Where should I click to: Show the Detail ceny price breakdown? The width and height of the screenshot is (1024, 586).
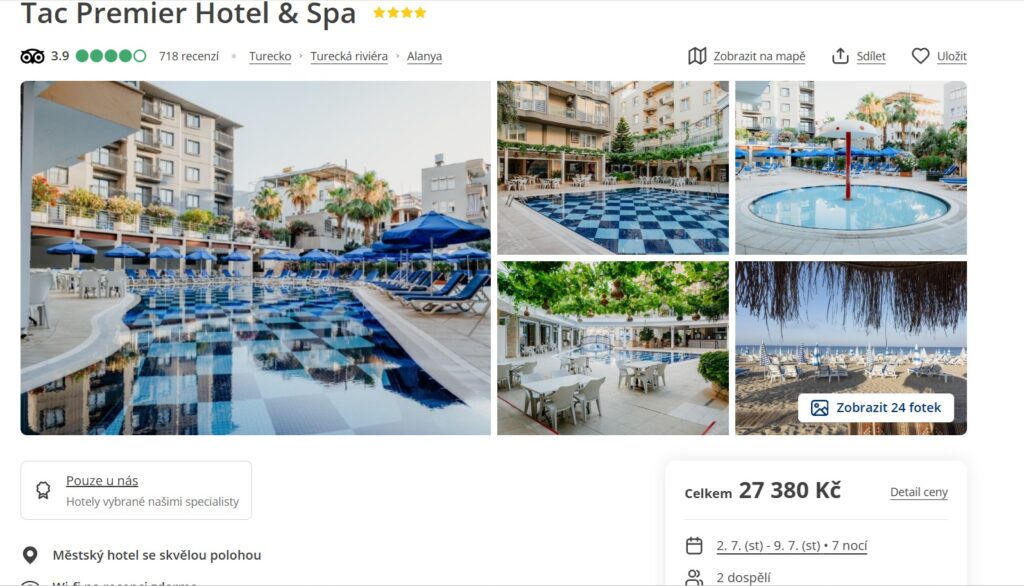(x=918, y=492)
